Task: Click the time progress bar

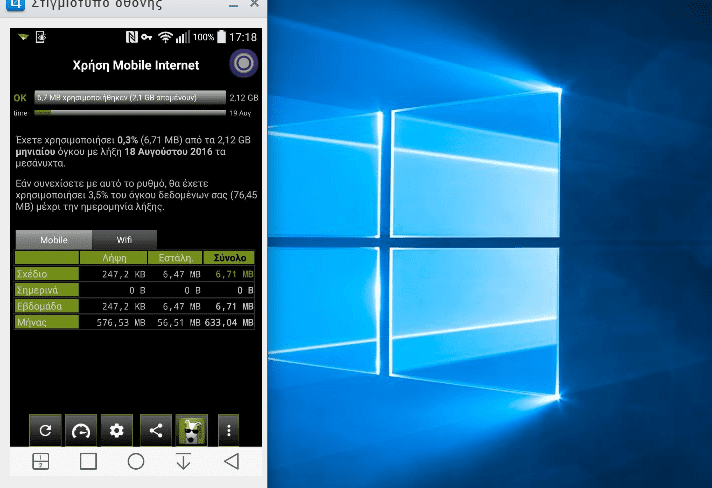Action: pos(130,113)
